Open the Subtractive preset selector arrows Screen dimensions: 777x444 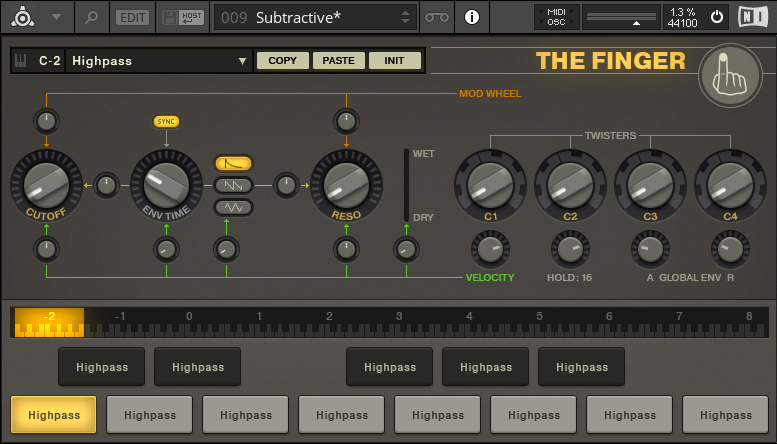(405, 17)
